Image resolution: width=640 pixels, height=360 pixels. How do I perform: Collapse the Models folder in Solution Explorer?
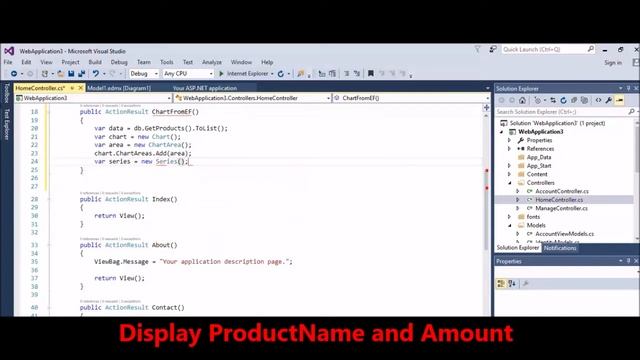[509, 225]
